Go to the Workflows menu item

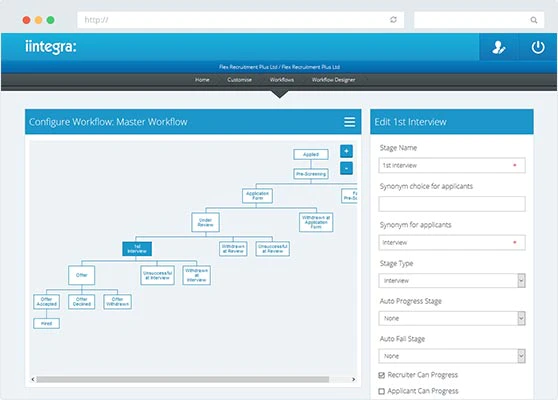pyautogui.click(x=282, y=80)
